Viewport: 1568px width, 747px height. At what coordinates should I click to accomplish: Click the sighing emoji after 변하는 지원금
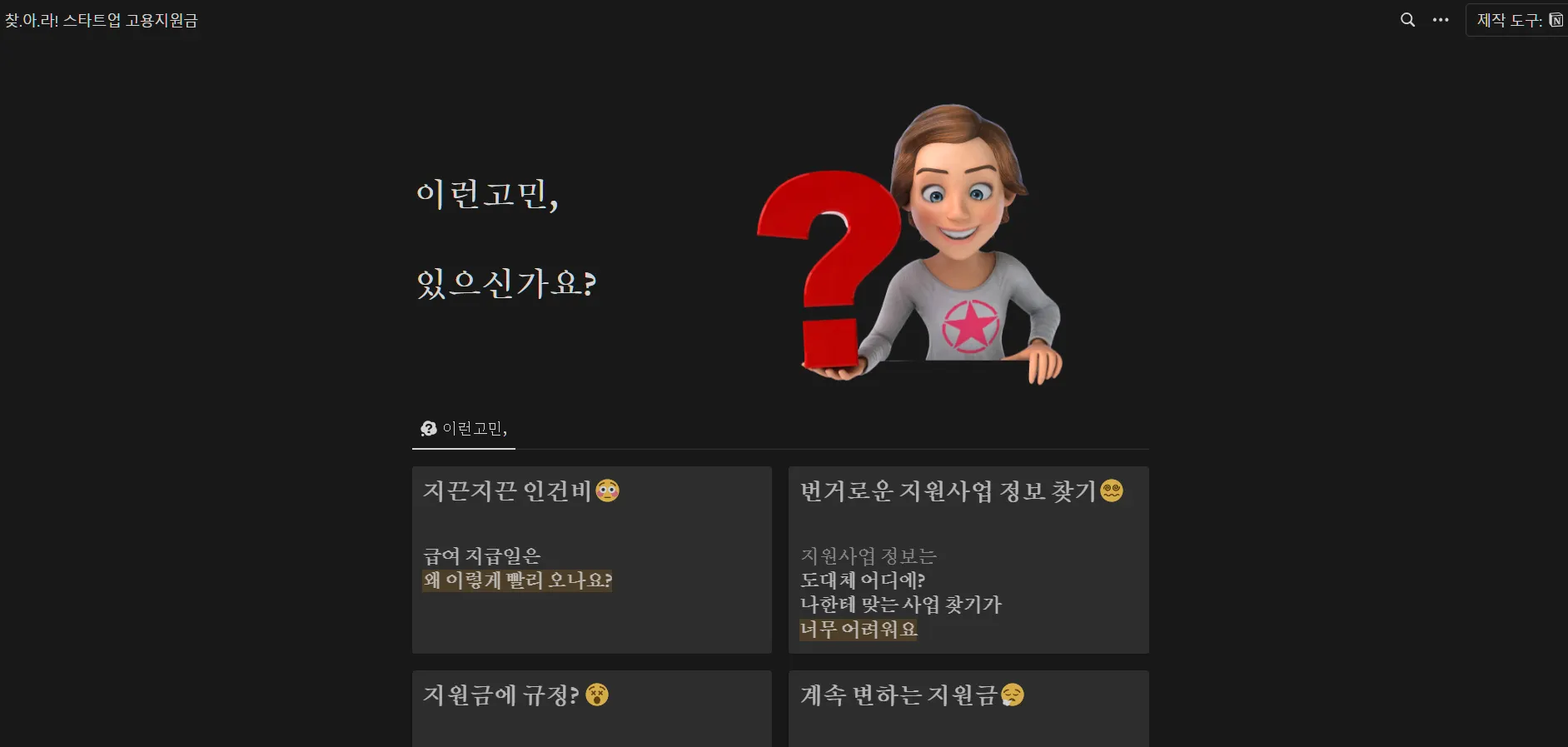coord(1013,695)
